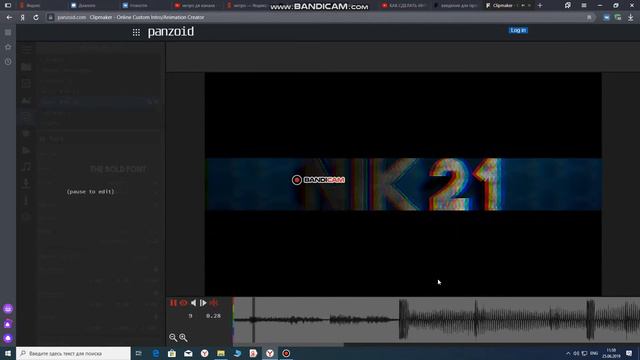640x360 pixels.
Task: Switch to the 'интро для канала' tab
Action: coord(196,6)
